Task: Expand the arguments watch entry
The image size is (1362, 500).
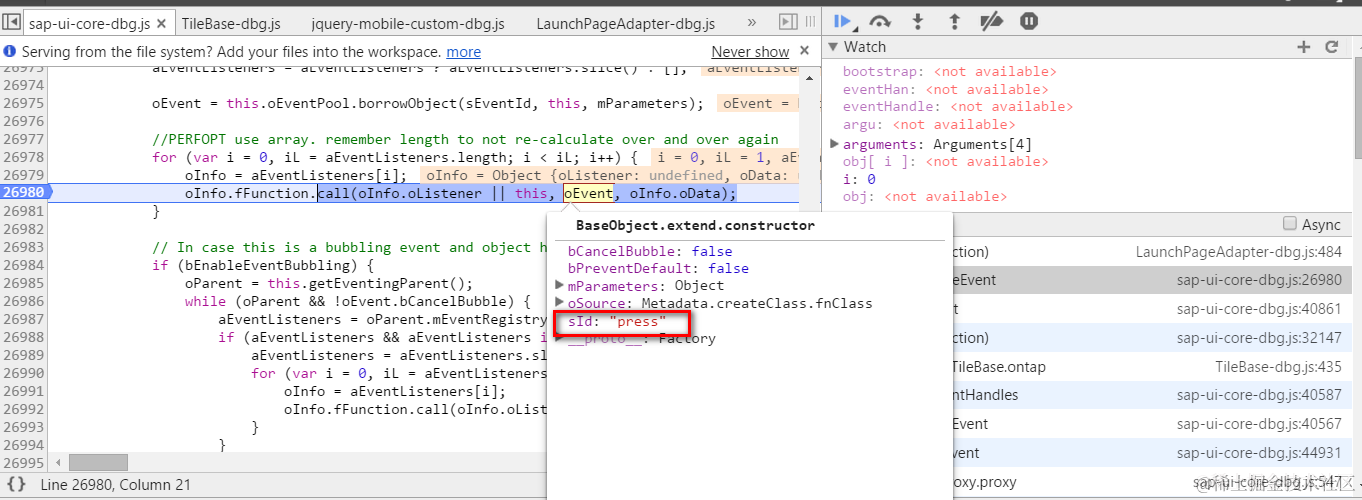Action: 835,144
